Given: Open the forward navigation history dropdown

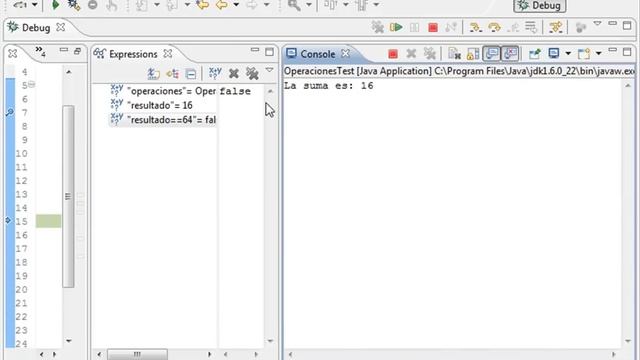Looking at the screenshot, I should (x=267, y=5).
